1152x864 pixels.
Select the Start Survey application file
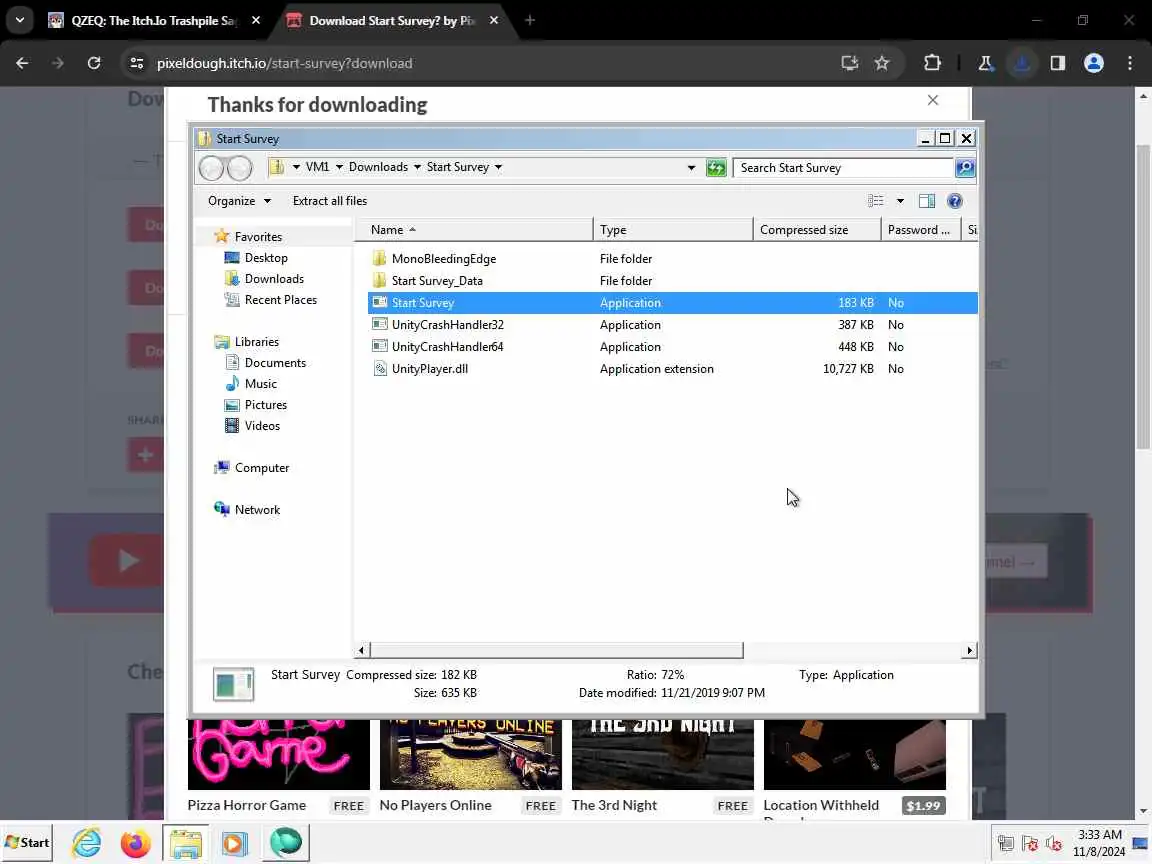672,303
